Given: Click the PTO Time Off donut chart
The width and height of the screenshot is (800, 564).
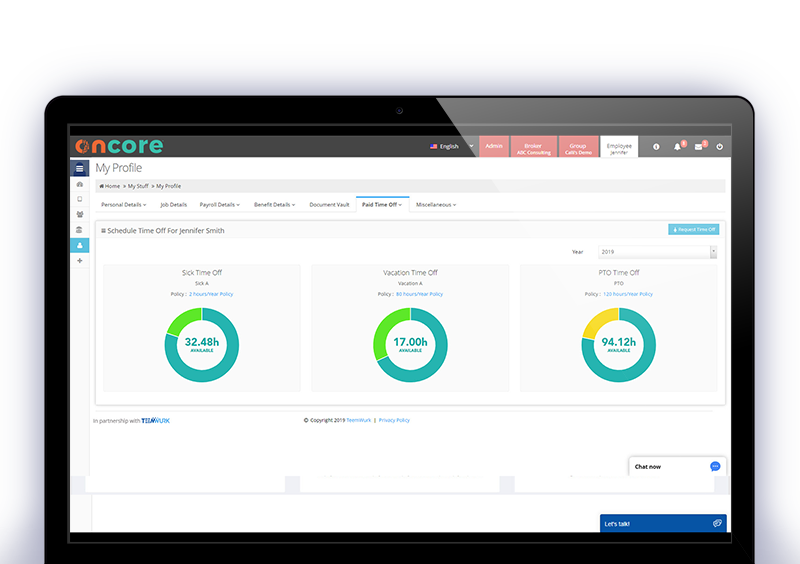Looking at the screenshot, I should click(618, 345).
